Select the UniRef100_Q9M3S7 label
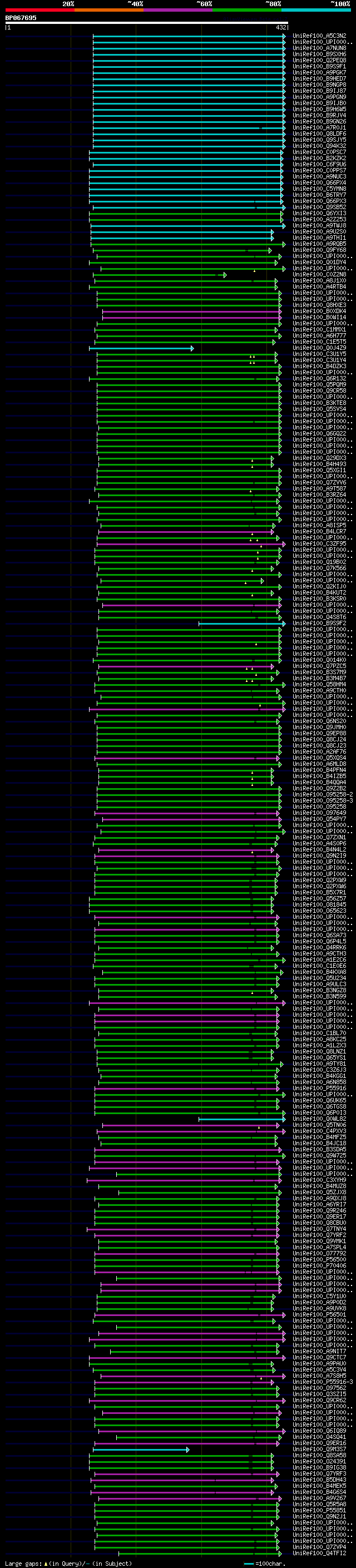This screenshot has height=1568, width=356. tap(319, 1450)
